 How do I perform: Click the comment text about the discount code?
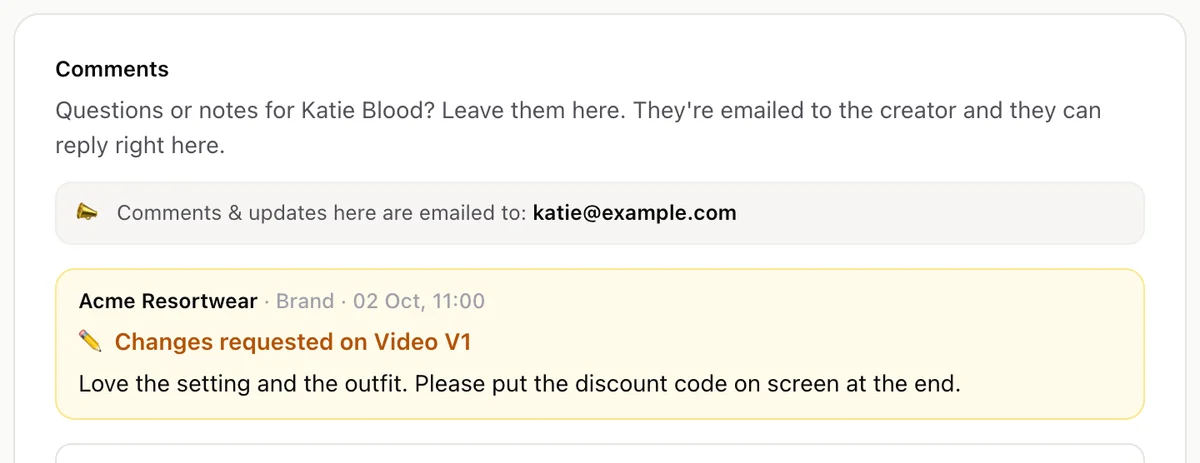pyautogui.click(x=519, y=383)
